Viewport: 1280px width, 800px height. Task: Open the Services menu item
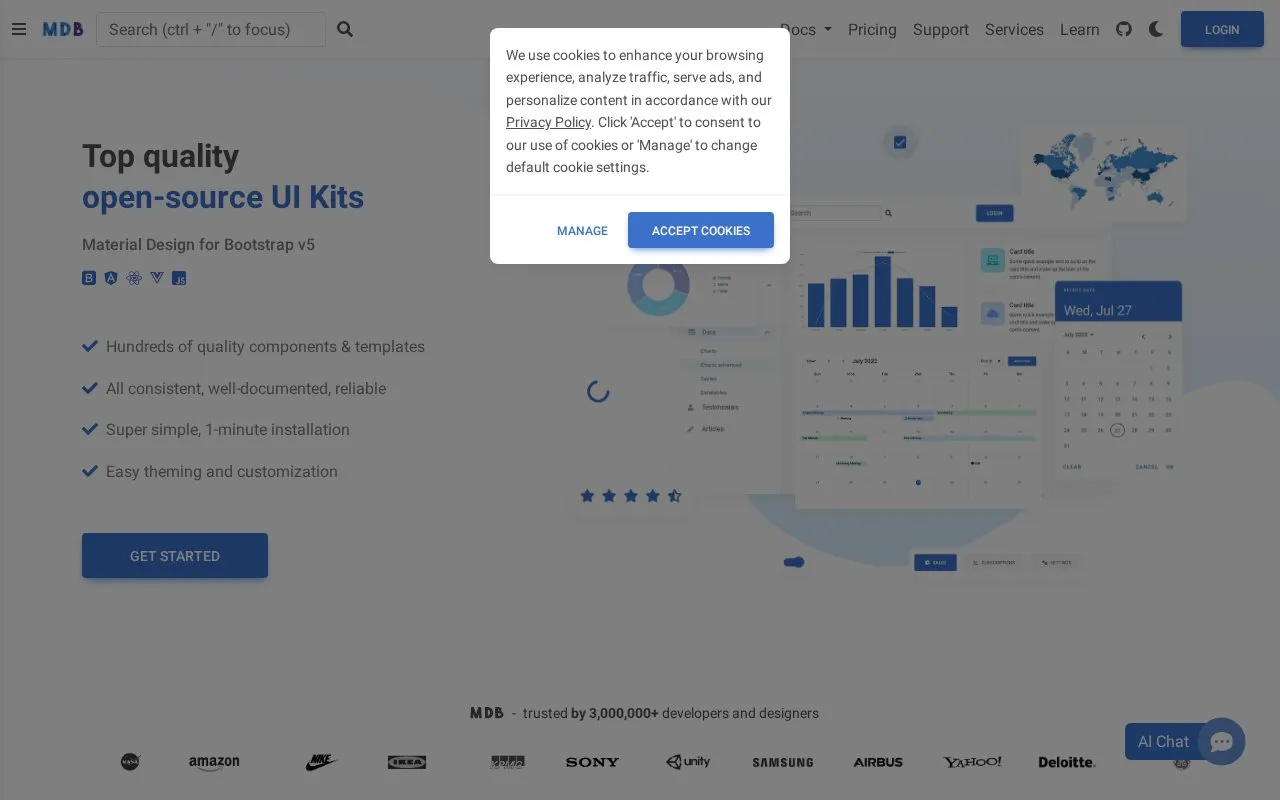pos(1014,29)
